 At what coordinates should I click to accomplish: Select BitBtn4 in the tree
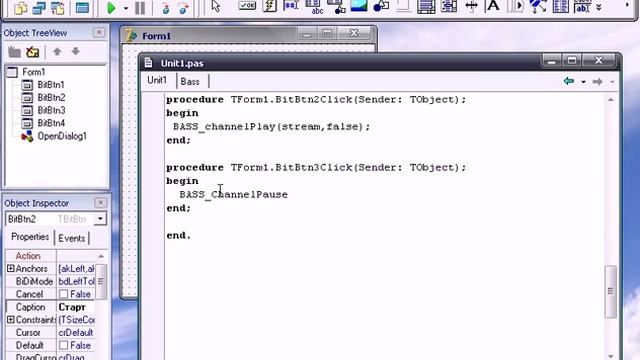click(51, 123)
